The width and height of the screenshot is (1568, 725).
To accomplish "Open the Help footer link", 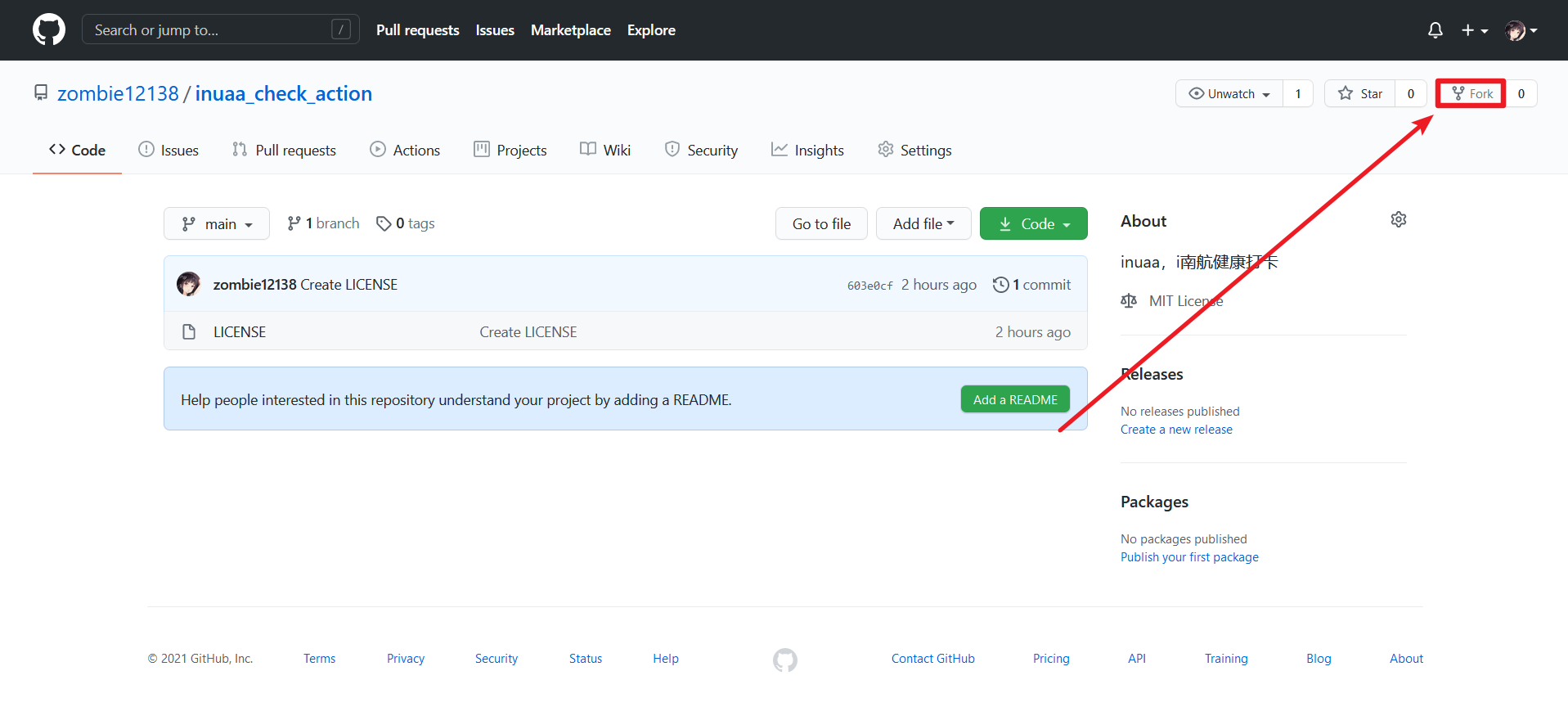I will [666, 659].
